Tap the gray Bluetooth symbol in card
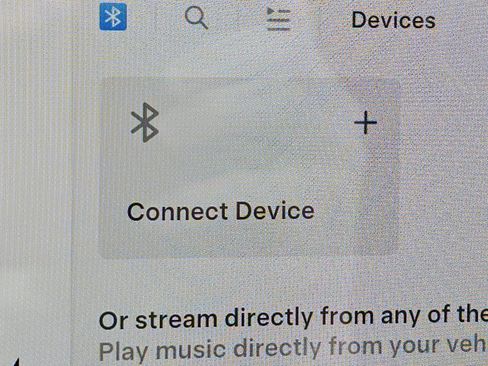 pyautogui.click(x=145, y=122)
